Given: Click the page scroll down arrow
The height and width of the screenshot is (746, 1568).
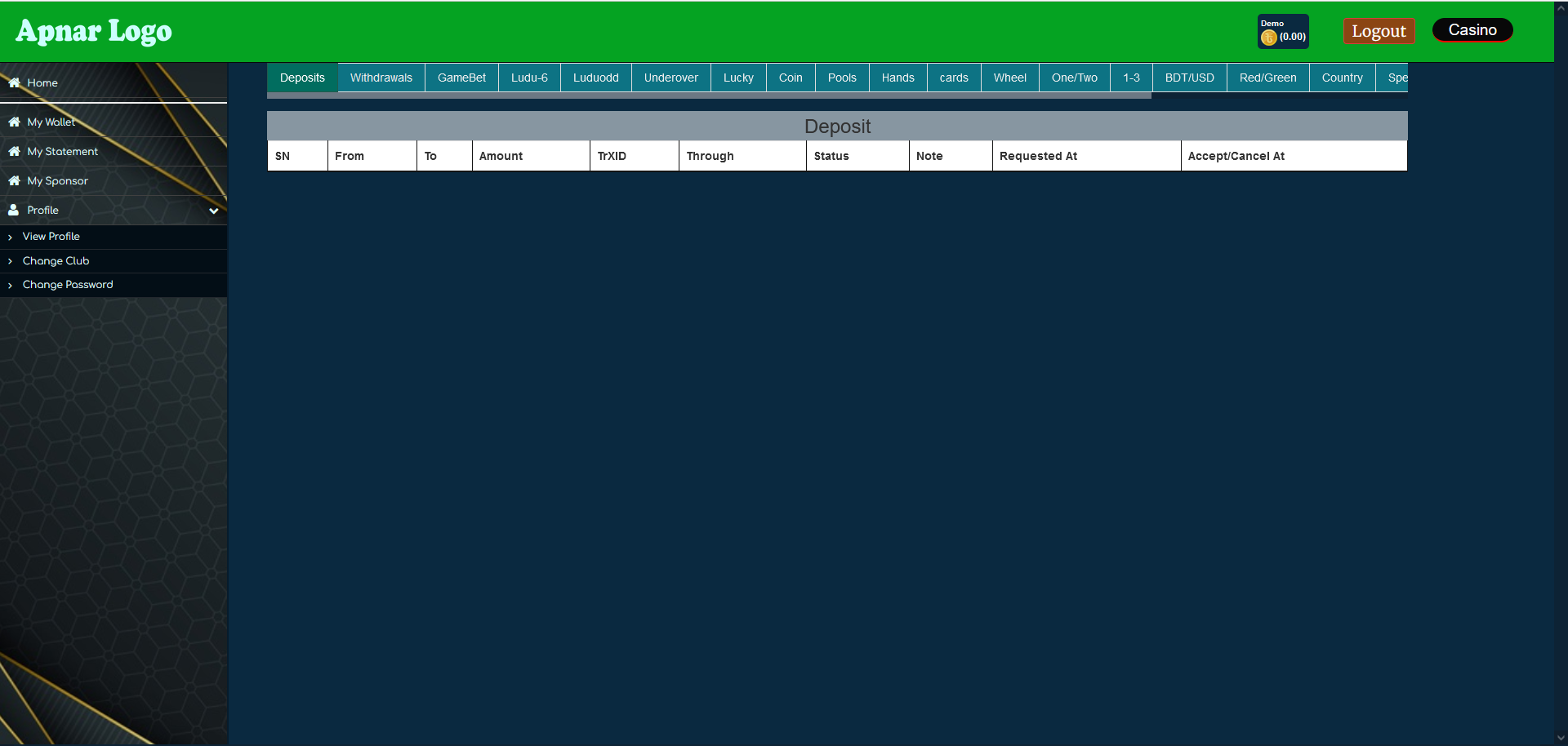Looking at the screenshot, I should point(1561,738).
